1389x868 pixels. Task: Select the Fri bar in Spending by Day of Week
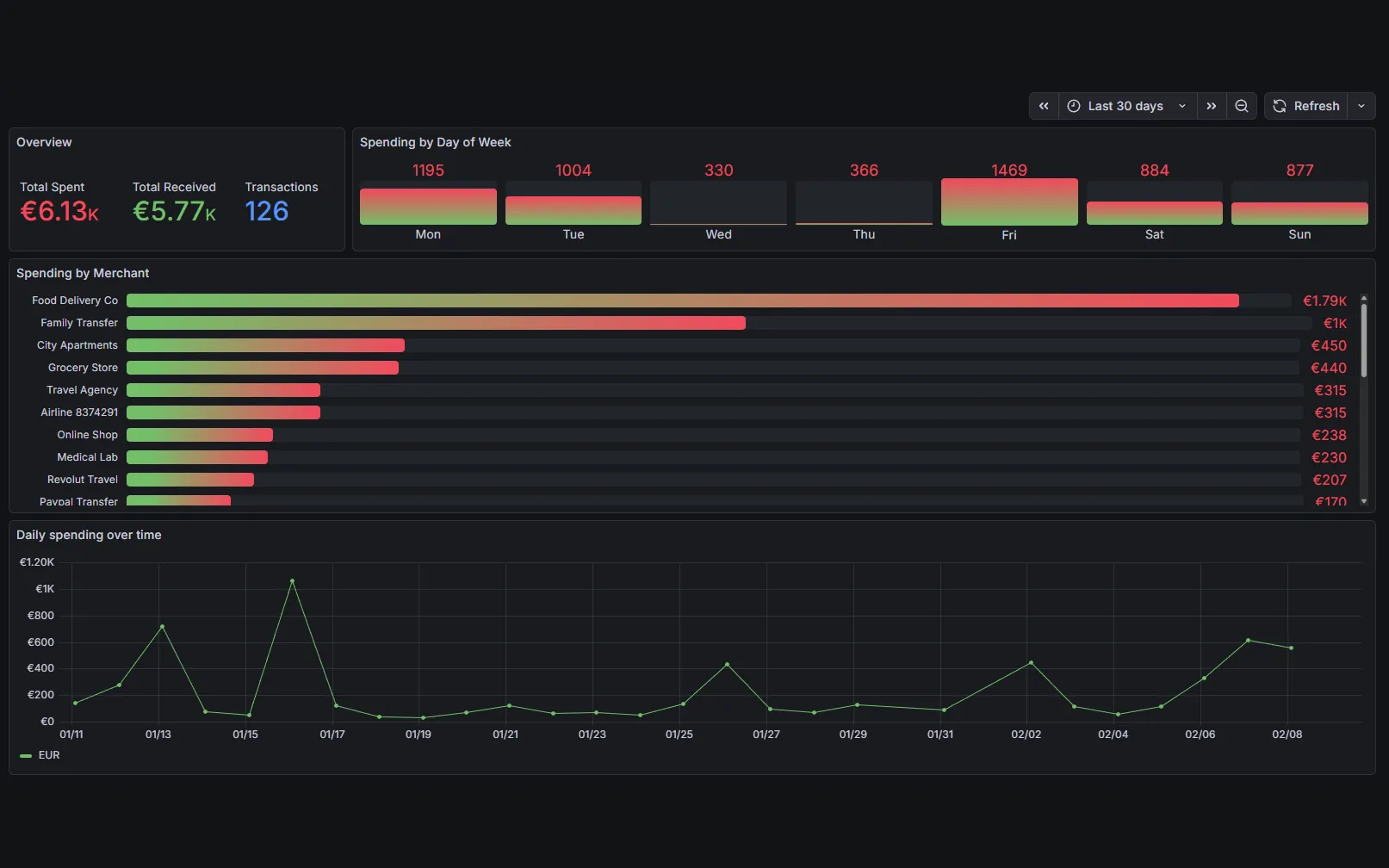(x=1008, y=201)
